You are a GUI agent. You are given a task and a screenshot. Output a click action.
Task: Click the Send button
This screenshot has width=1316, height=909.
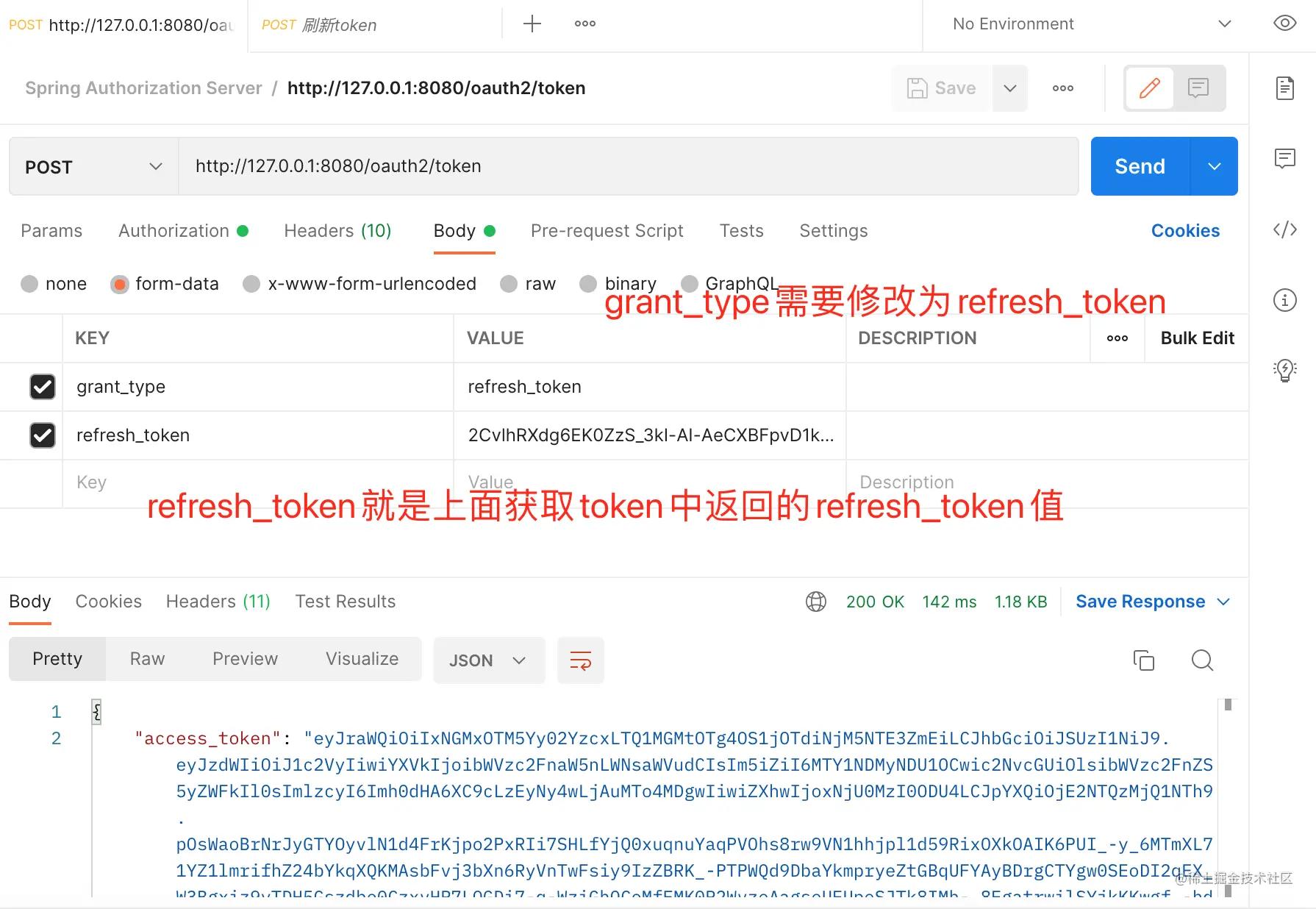1138,166
